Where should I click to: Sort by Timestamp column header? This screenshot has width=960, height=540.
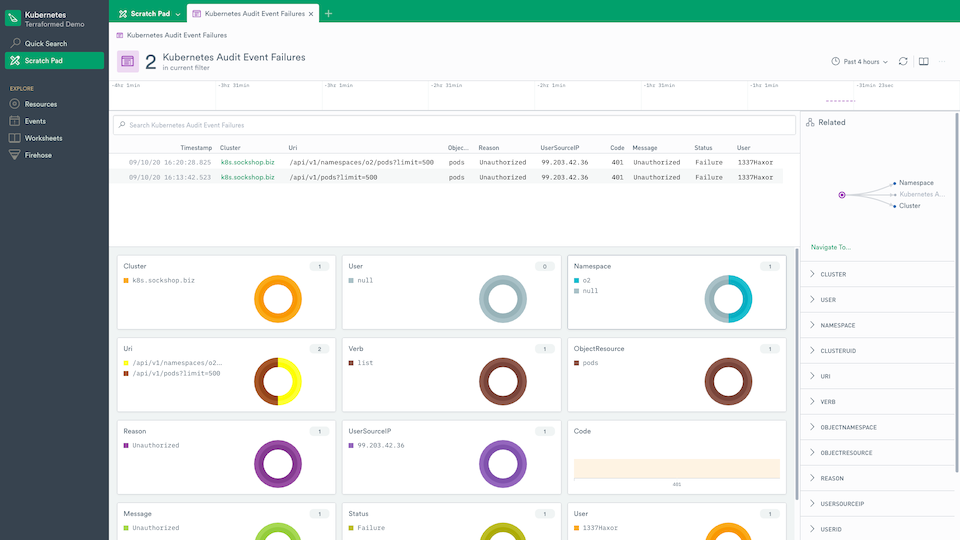196,148
